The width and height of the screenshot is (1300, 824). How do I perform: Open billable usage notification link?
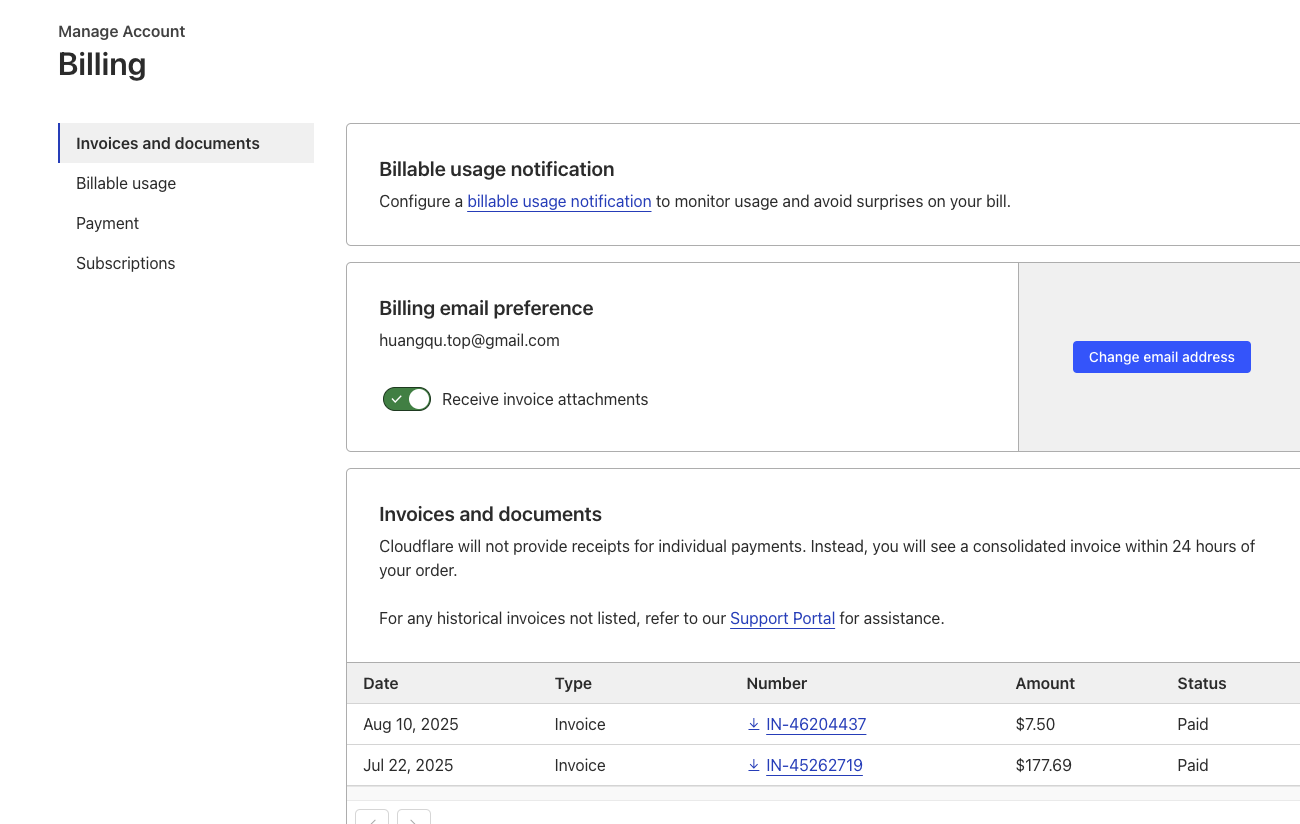[559, 201]
